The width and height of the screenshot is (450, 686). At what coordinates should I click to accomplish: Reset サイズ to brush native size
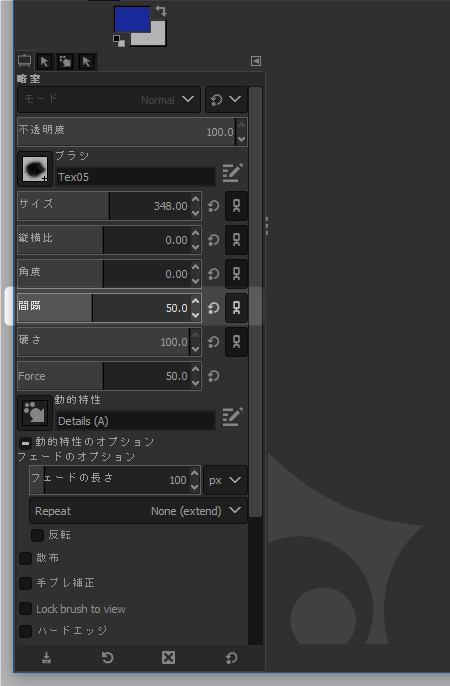tap(213, 206)
